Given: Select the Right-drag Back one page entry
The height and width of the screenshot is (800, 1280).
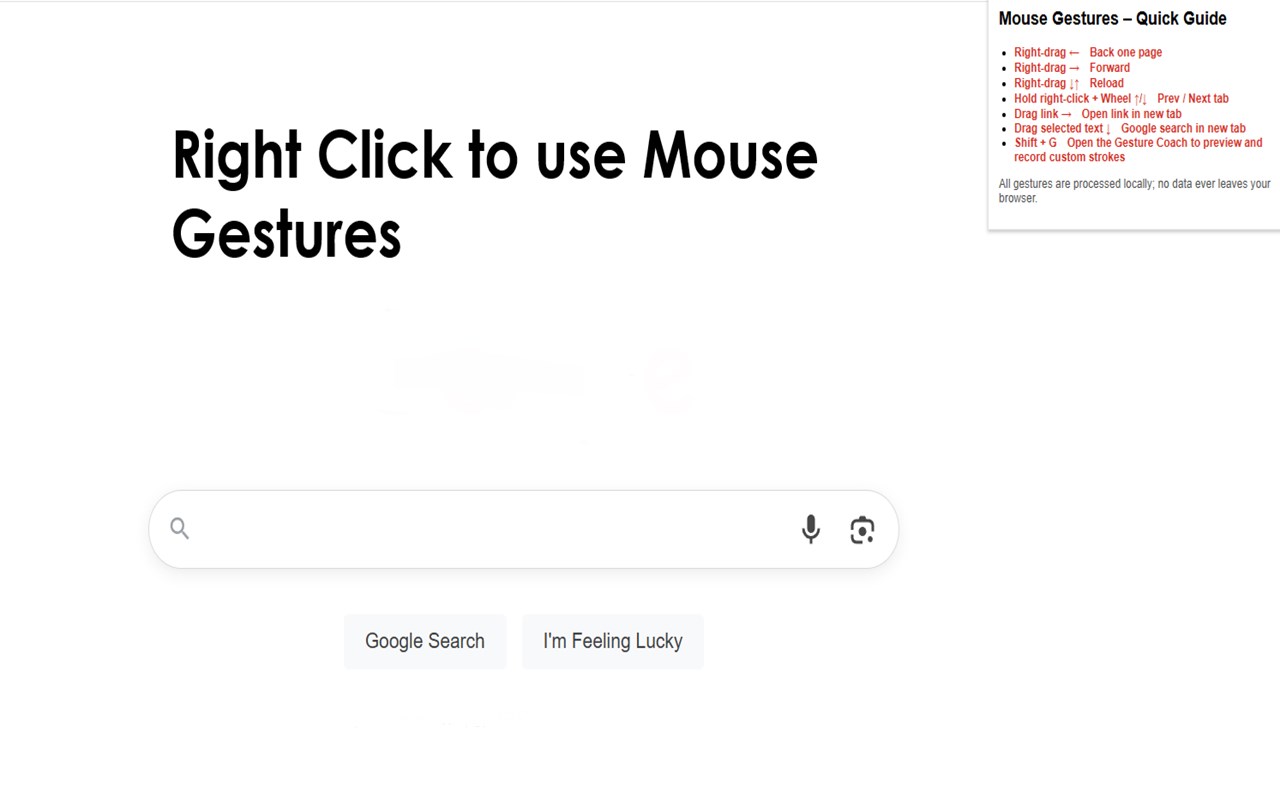Looking at the screenshot, I should coord(1088,52).
